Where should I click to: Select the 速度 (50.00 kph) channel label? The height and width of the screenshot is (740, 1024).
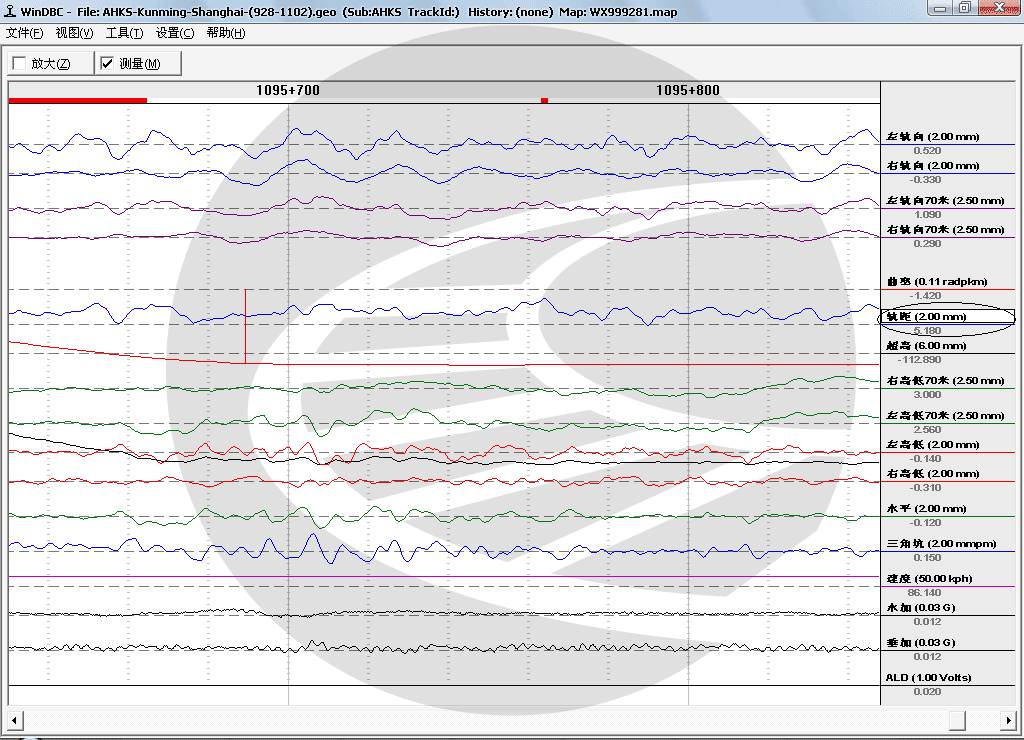click(929, 579)
